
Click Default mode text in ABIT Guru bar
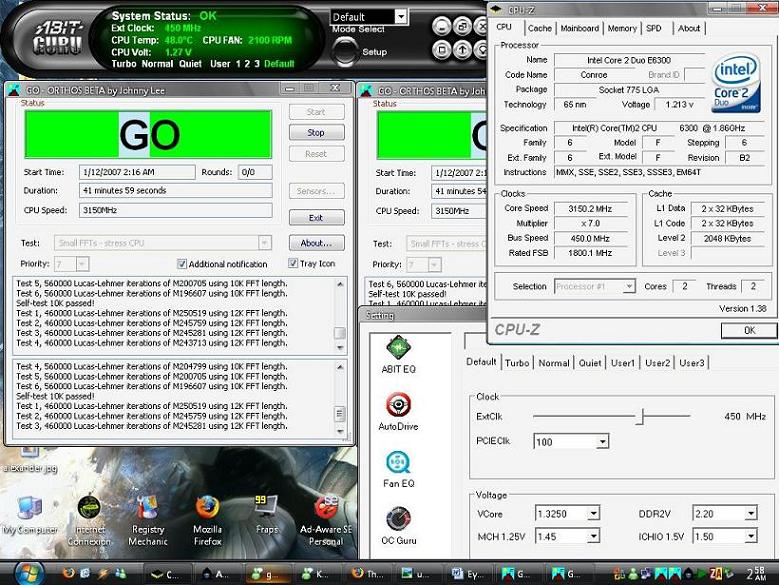pyautogui.click(x=279, y=64)
